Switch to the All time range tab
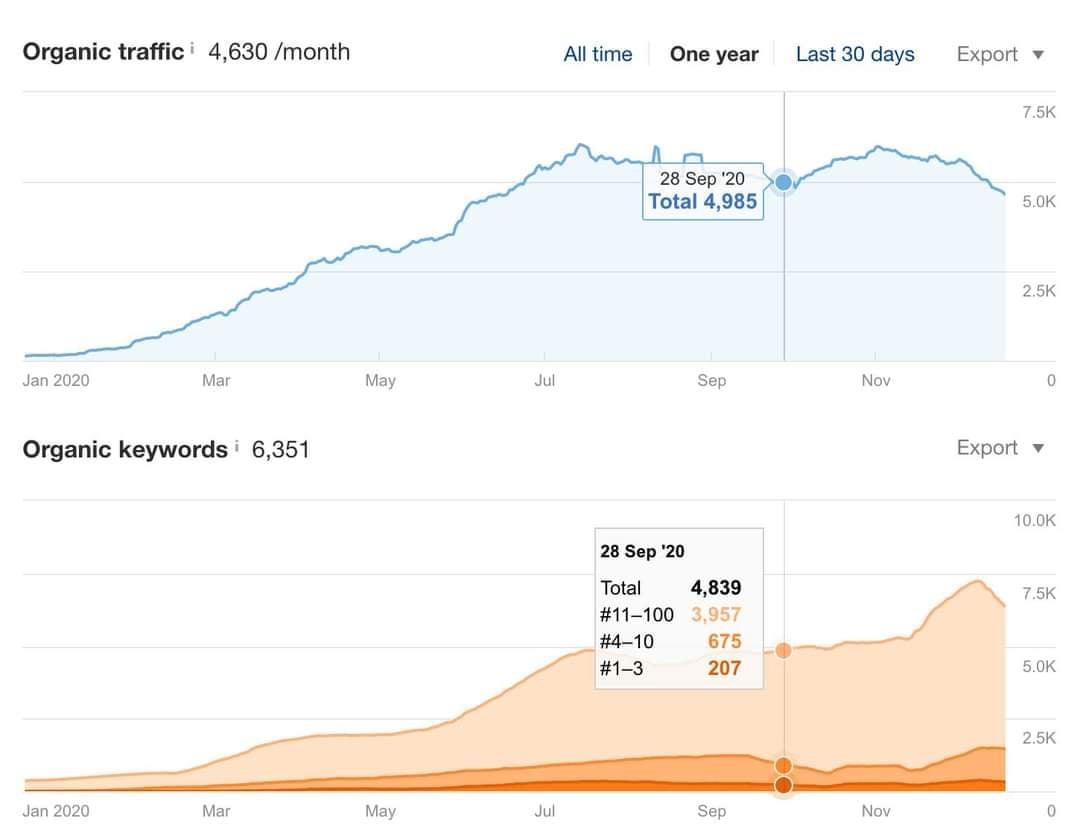The width and height of the screenshot is (1080, 827). (597, 54)
